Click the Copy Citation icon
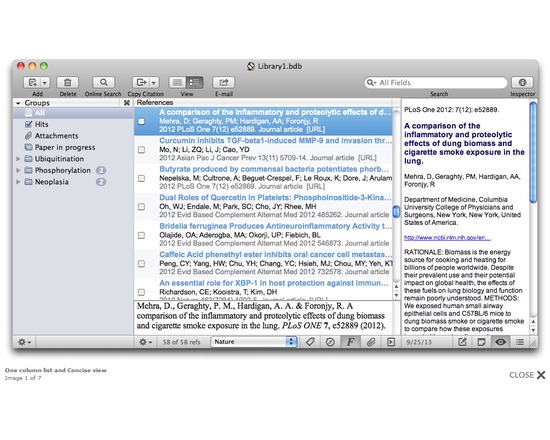This screenshot has height=440, width=550. [141, 82]
